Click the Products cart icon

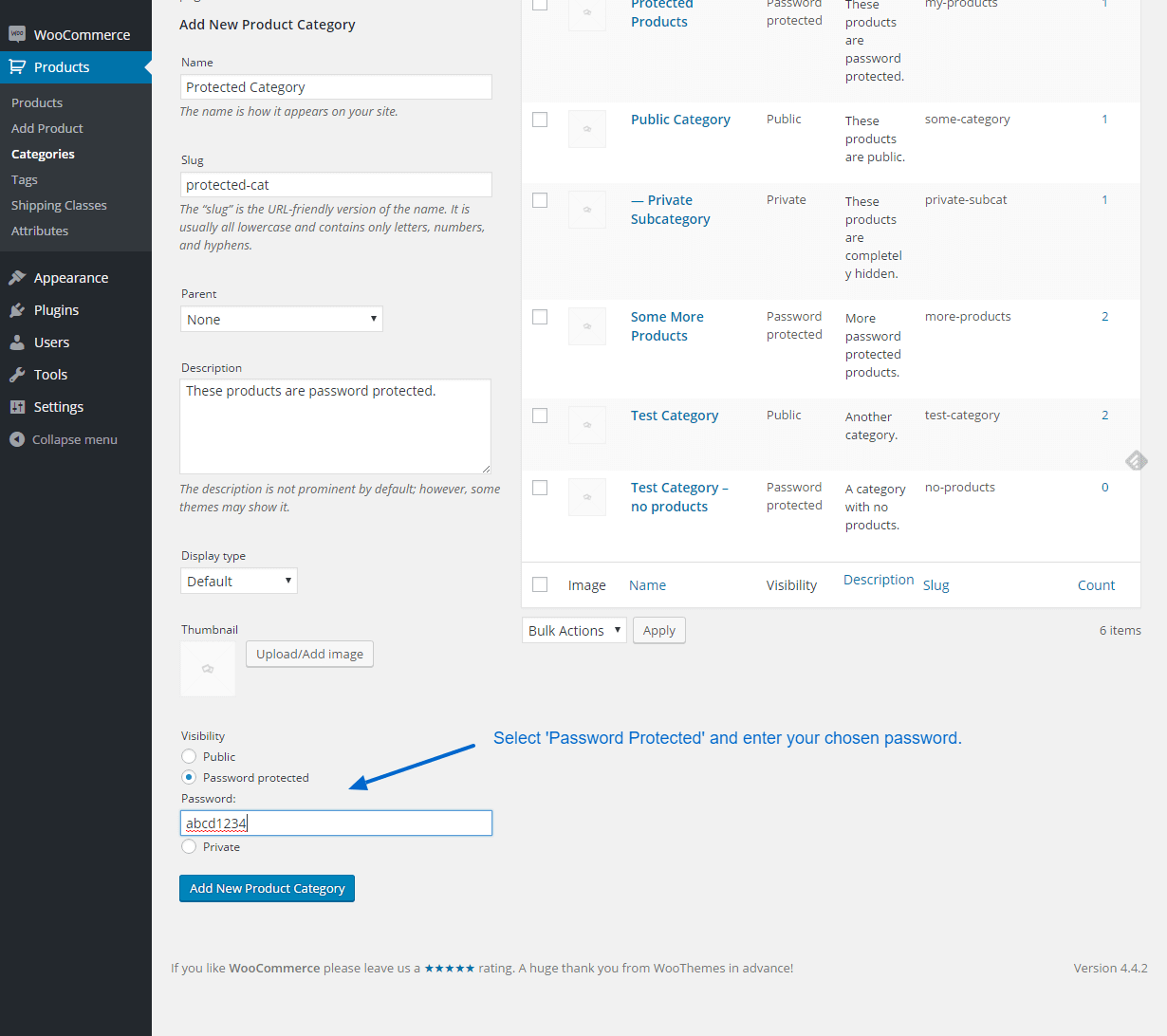click(x=17, y=66)
